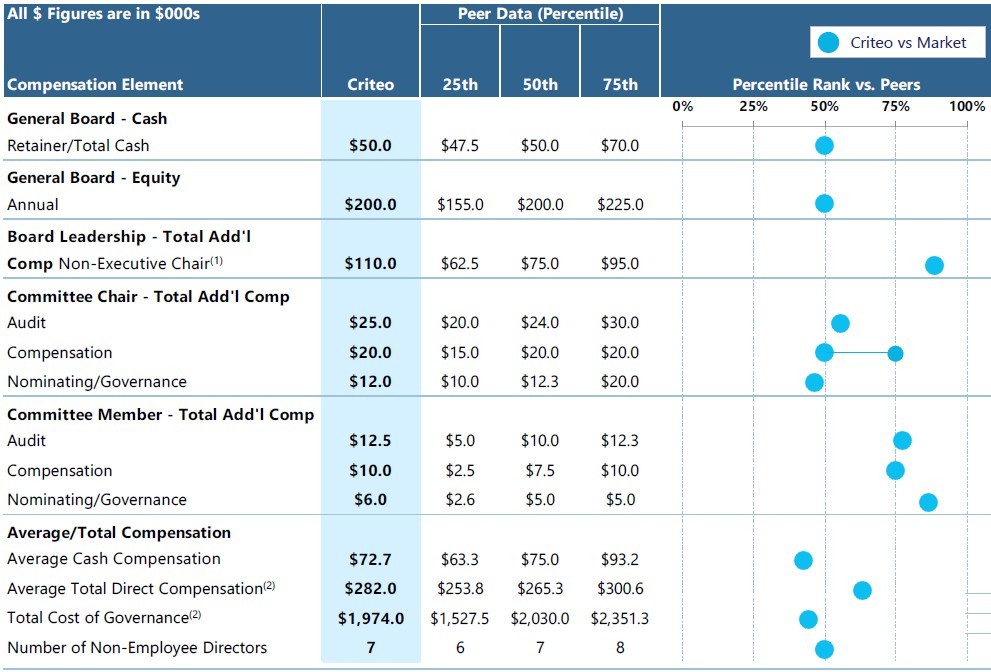Click the "75th" percentile column header
This screenshot has height=672, width=991.
coord(620,85)
